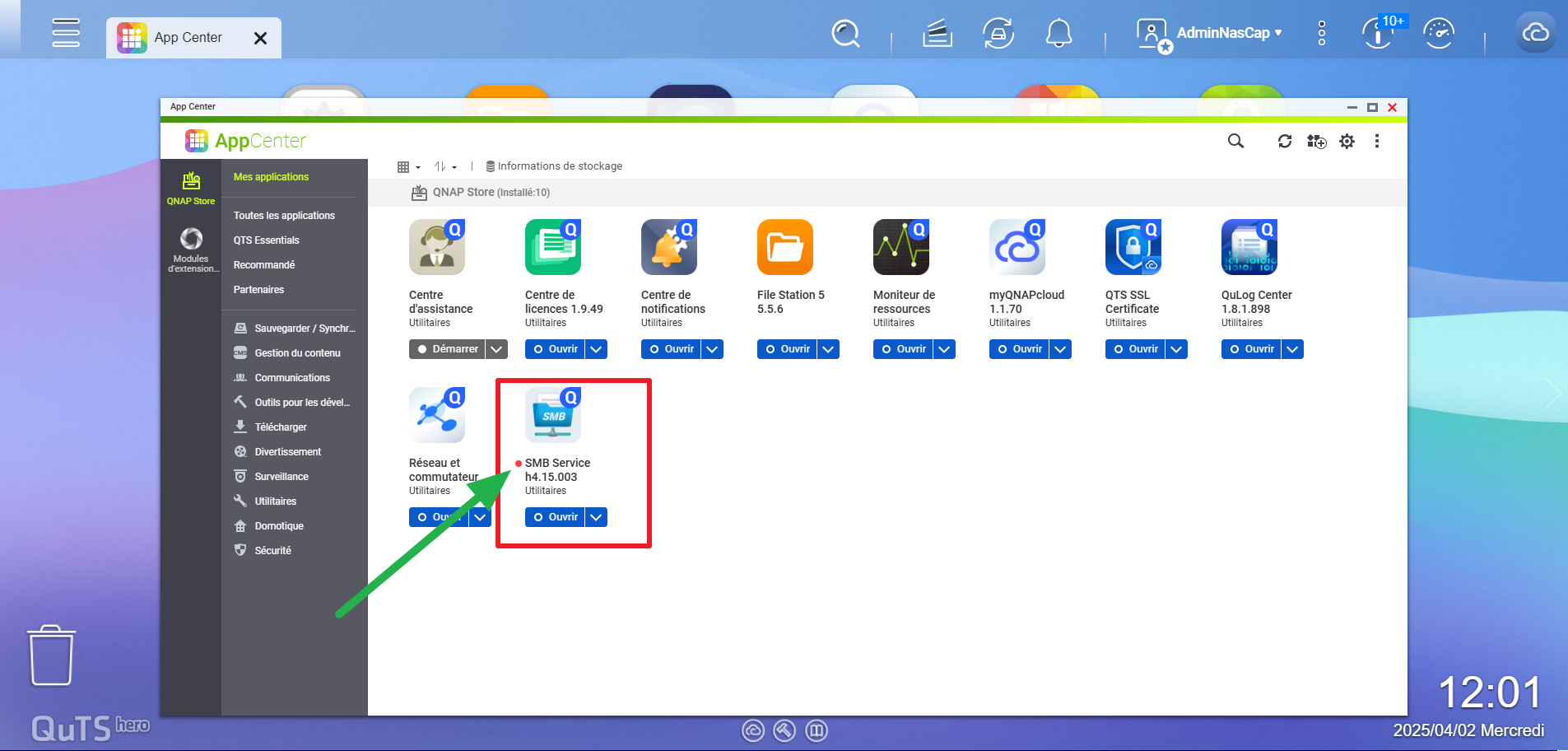Select QNAP Store in left sidebar
This screenshot has height=751, width=1568.
[191, 189]
